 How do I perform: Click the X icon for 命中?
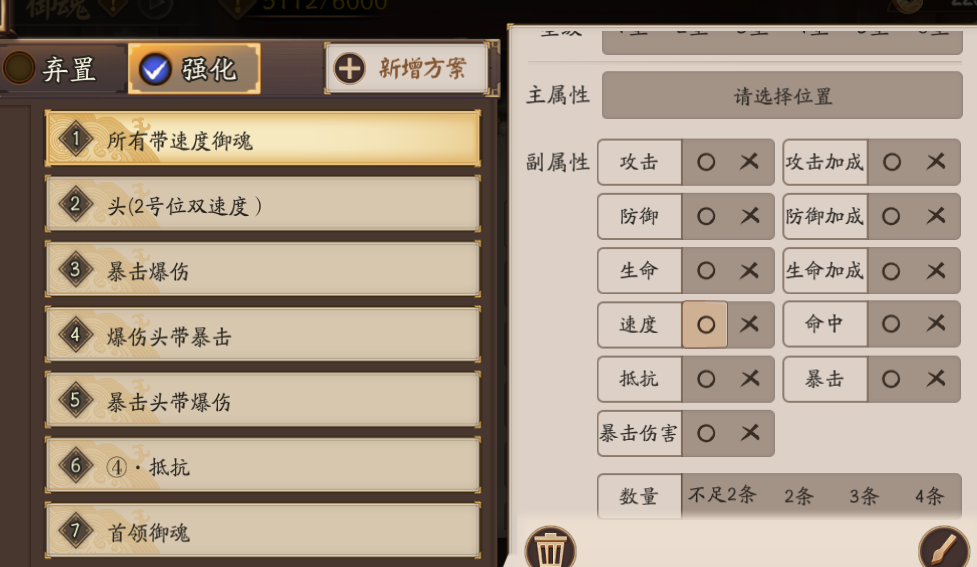[936, 324]
